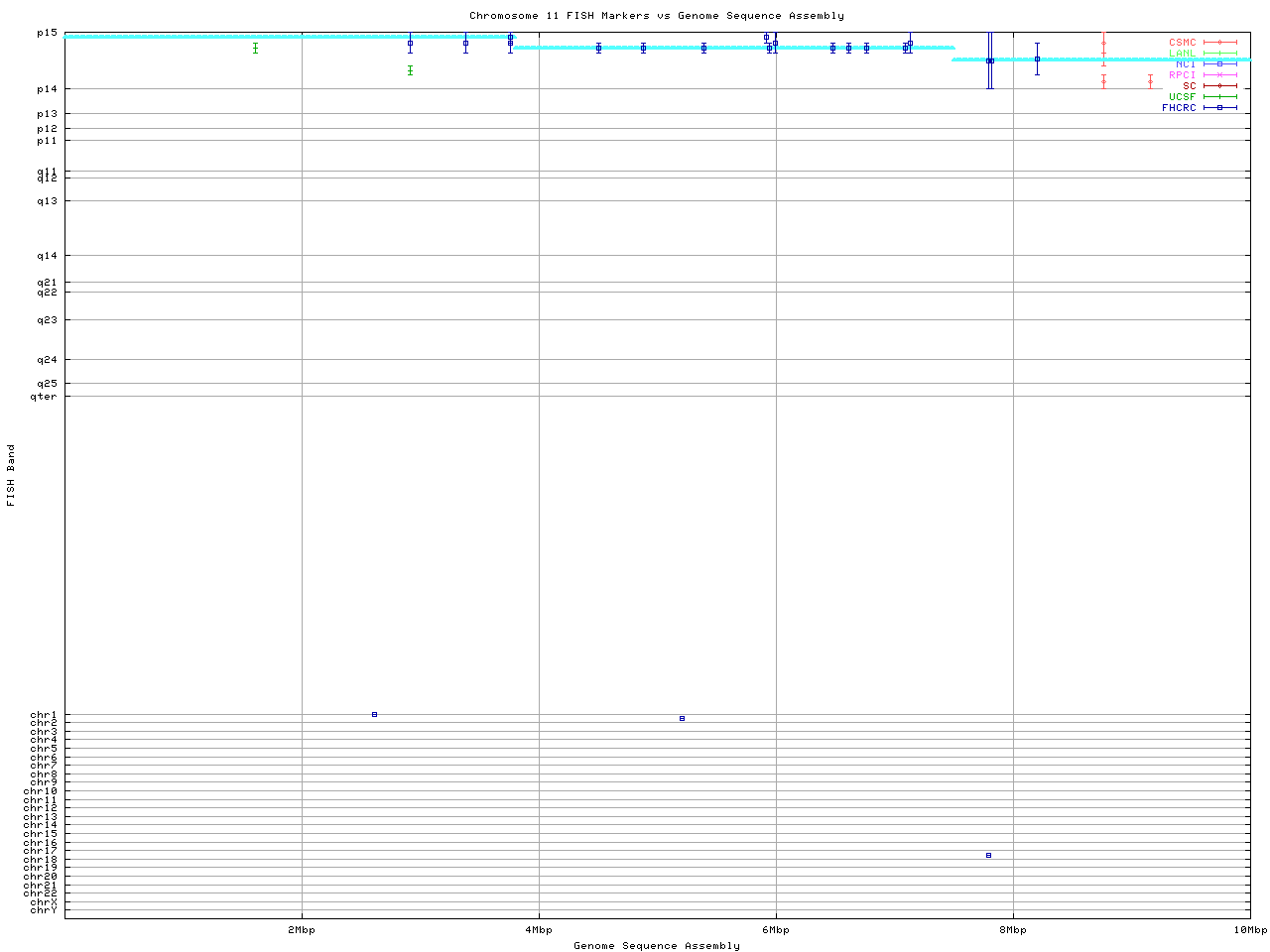Click the SC legend diamond marker
The height and width of the screenshot is (952, 1270).
click(x=1219, y=86)
